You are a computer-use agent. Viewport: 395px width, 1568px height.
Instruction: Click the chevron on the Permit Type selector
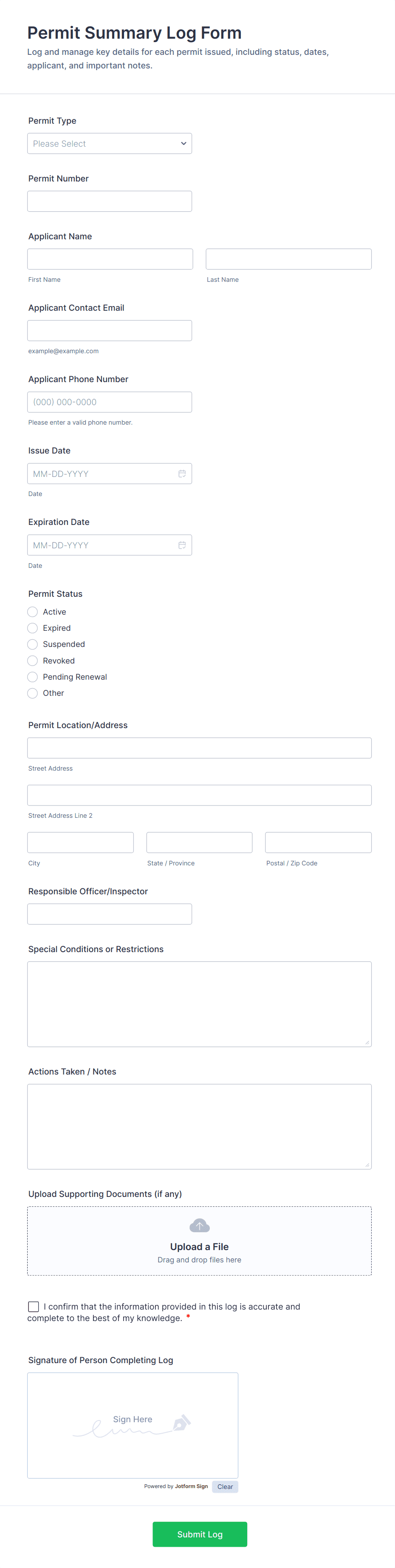(183, 143)
